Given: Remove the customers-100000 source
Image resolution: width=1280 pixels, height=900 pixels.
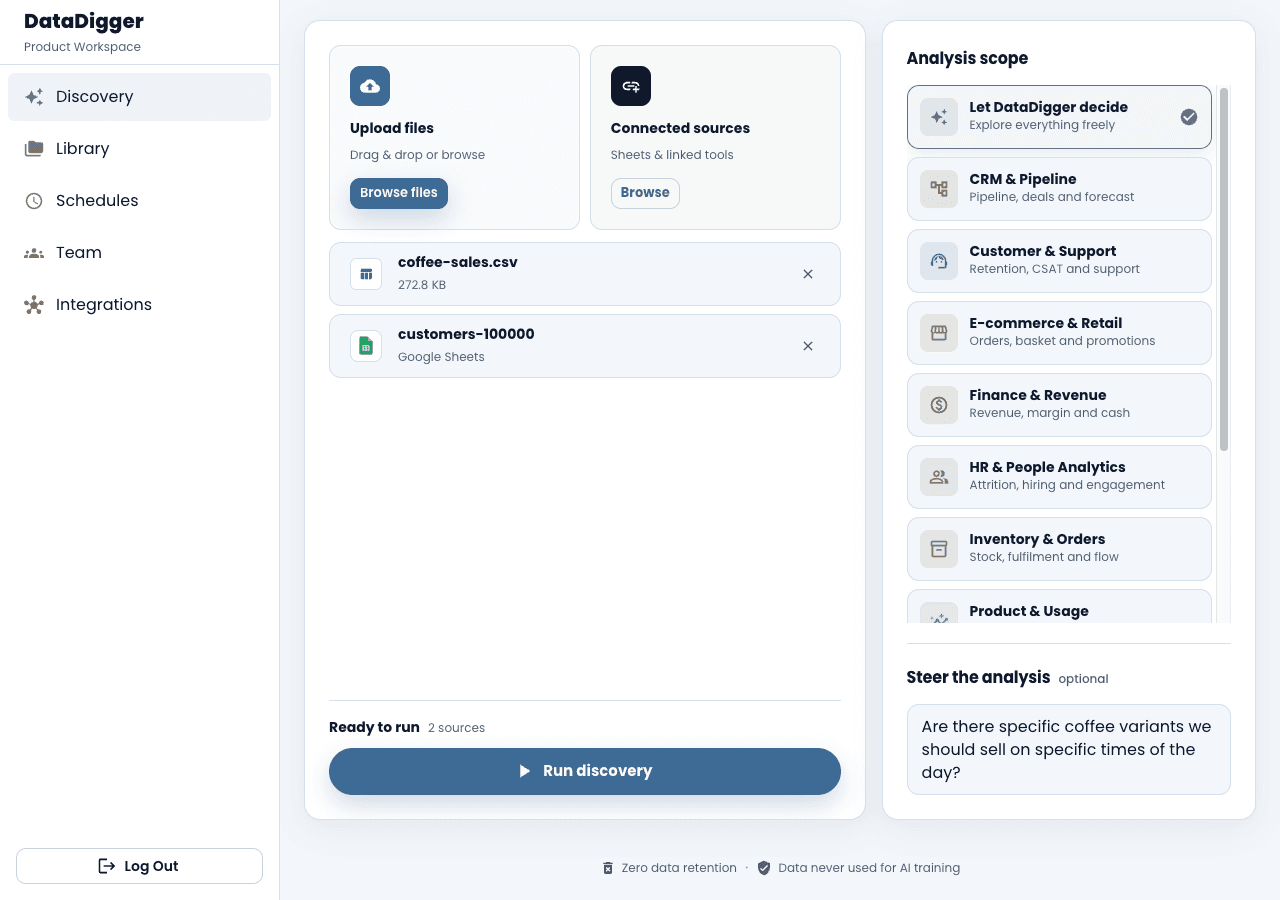Looking at the screenshot, I should [808, 346].
